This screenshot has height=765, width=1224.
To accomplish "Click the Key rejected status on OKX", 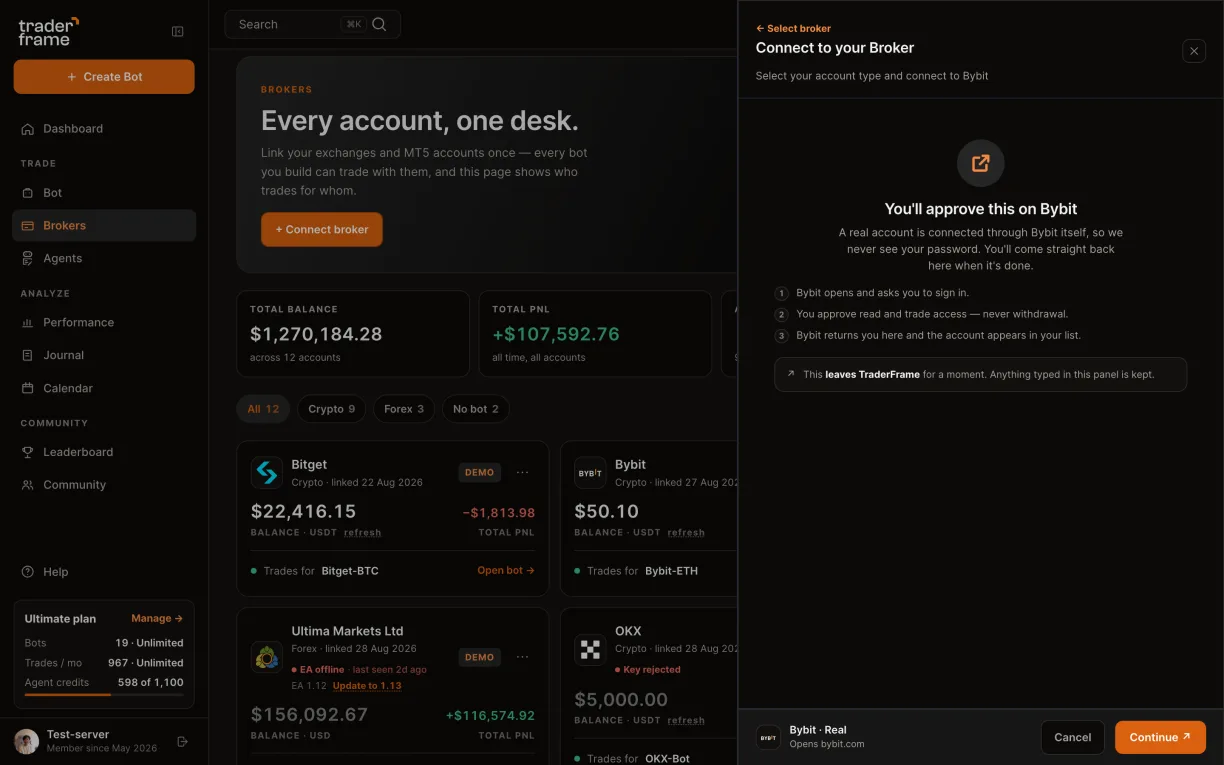I will coord(647,670).
